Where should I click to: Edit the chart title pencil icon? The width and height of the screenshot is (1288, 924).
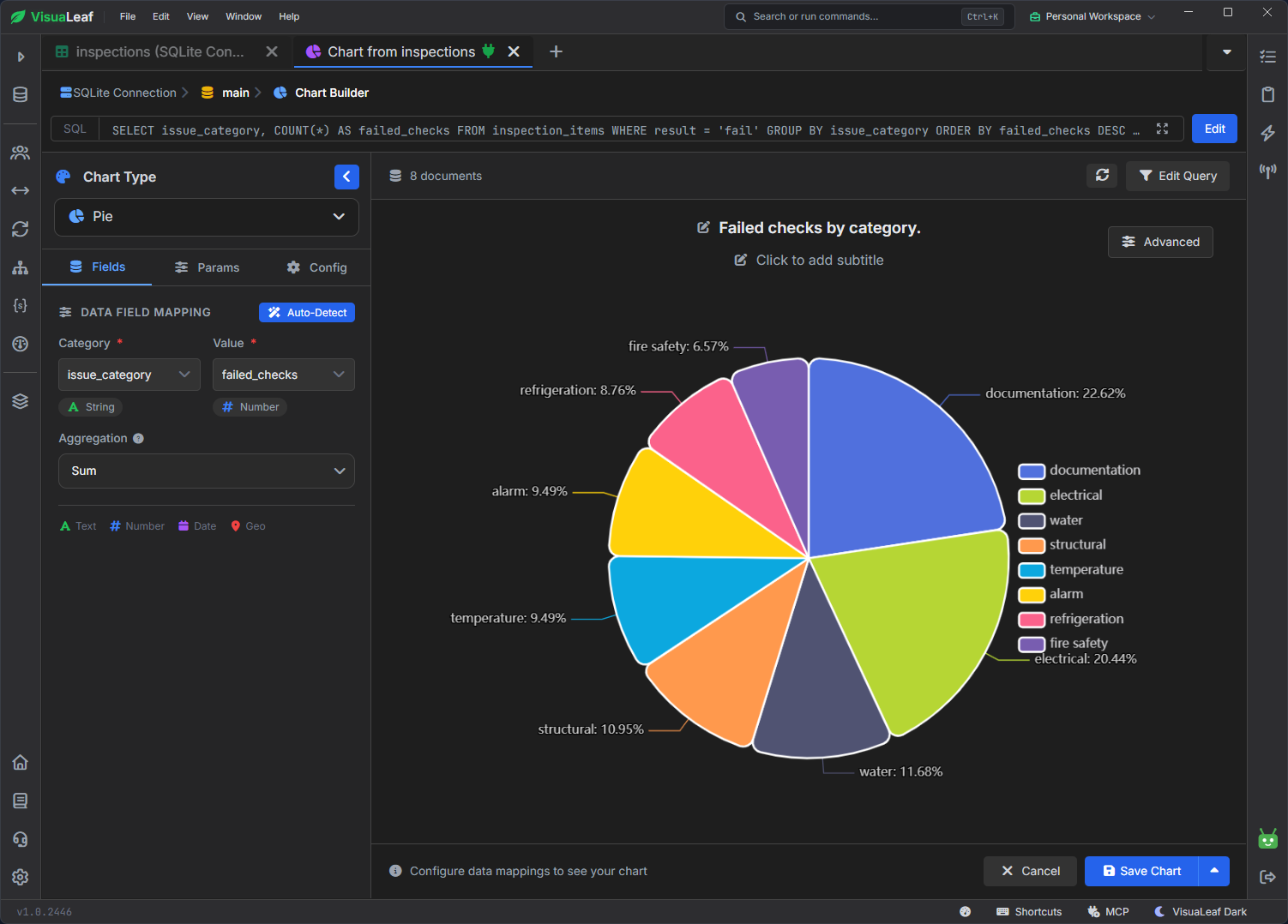pyautogui.click(x=704, y=228)
